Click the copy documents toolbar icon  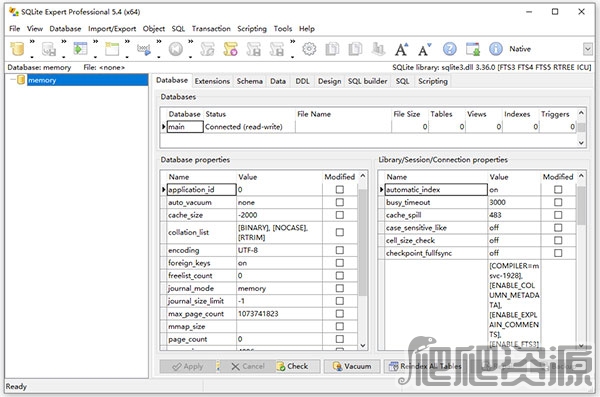tap(332, 49)
